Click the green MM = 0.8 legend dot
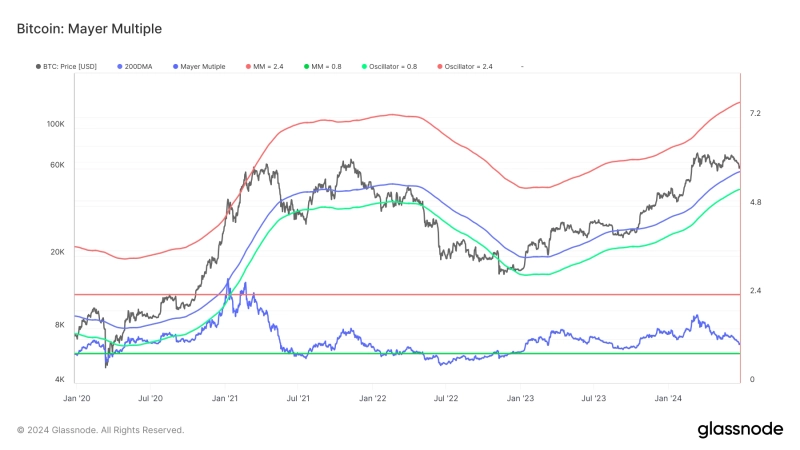Screen dimensions: 800x450 point(306,66)
